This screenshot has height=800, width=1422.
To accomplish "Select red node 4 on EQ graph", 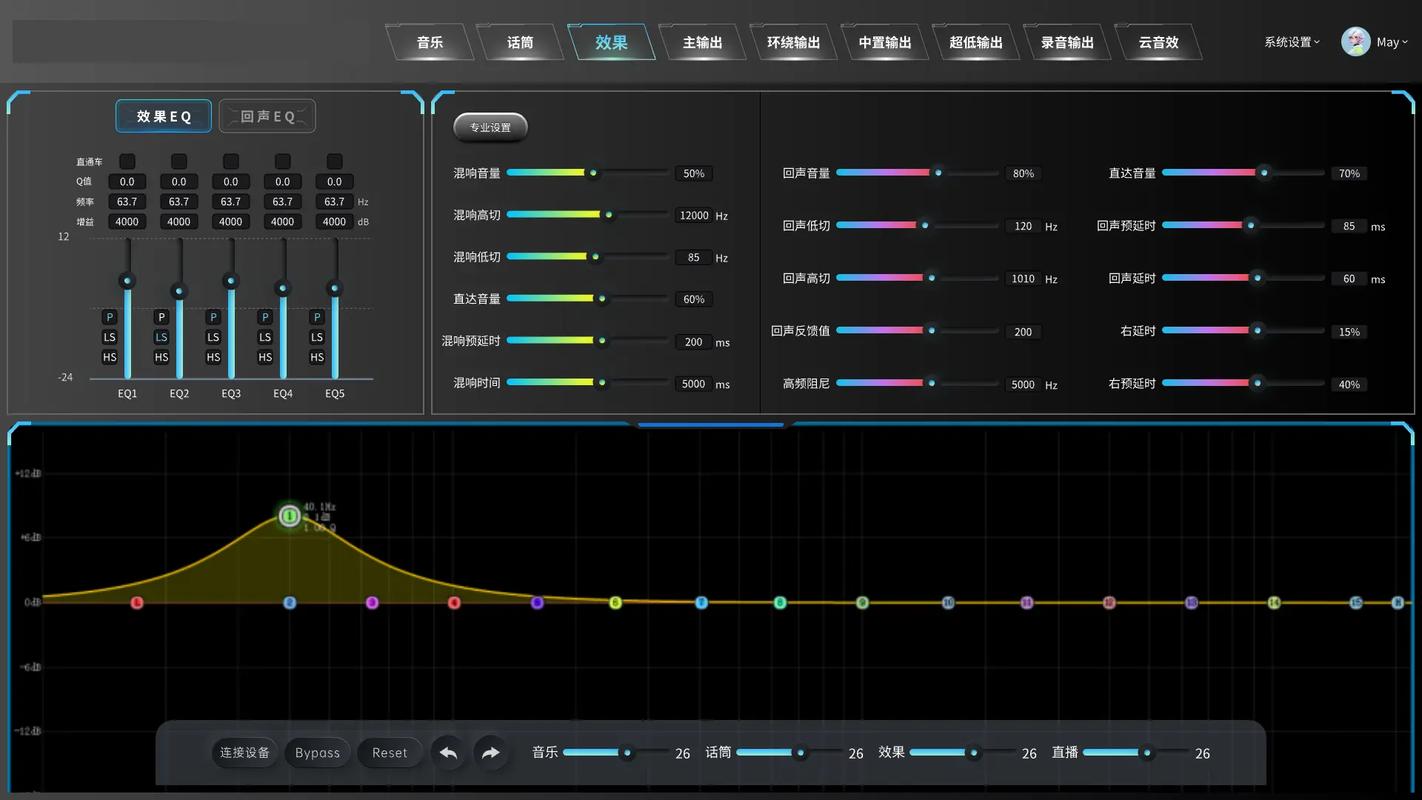I will click(454, 603).
